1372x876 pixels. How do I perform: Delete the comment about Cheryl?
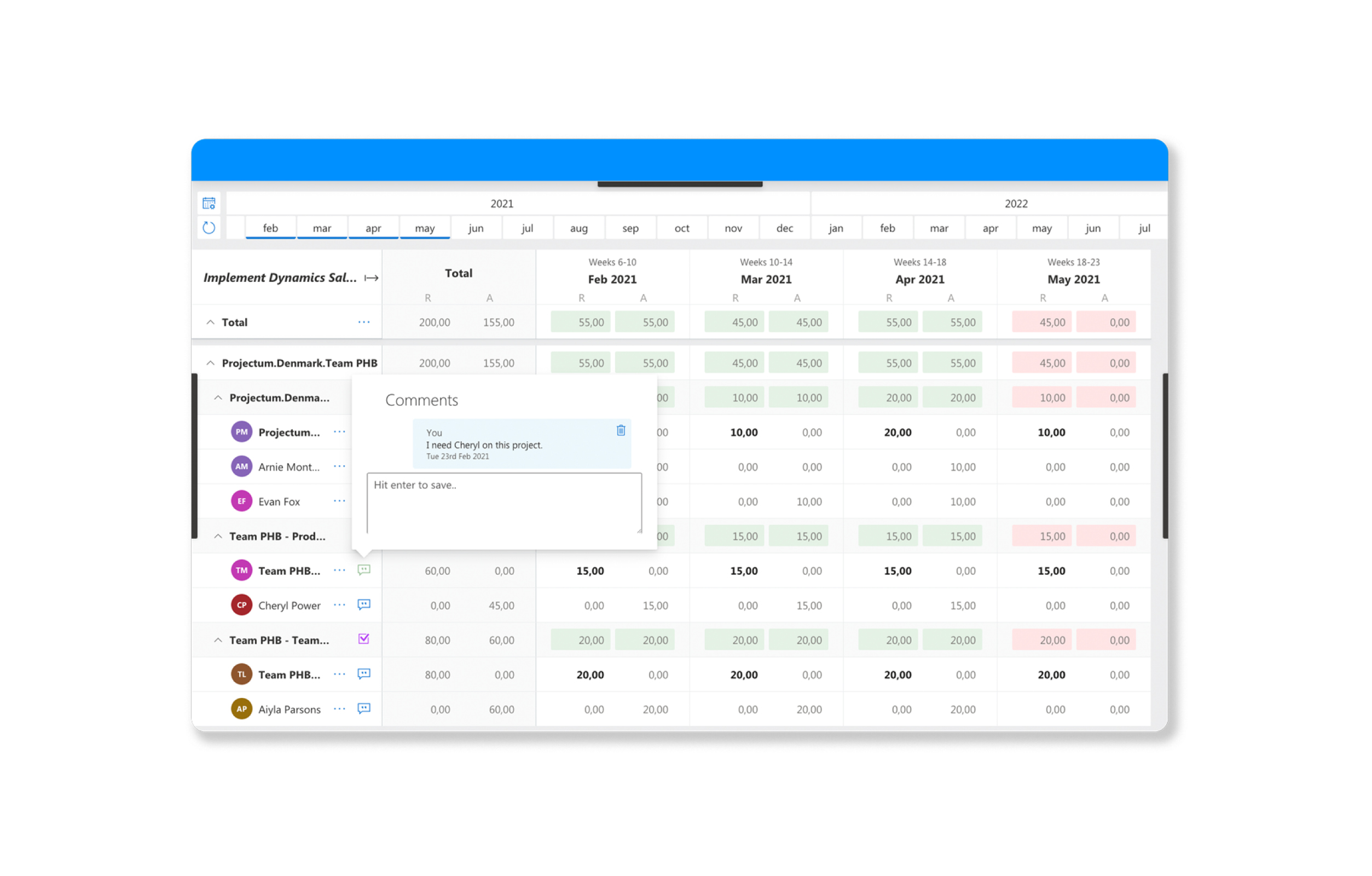[x=621, y=430]
